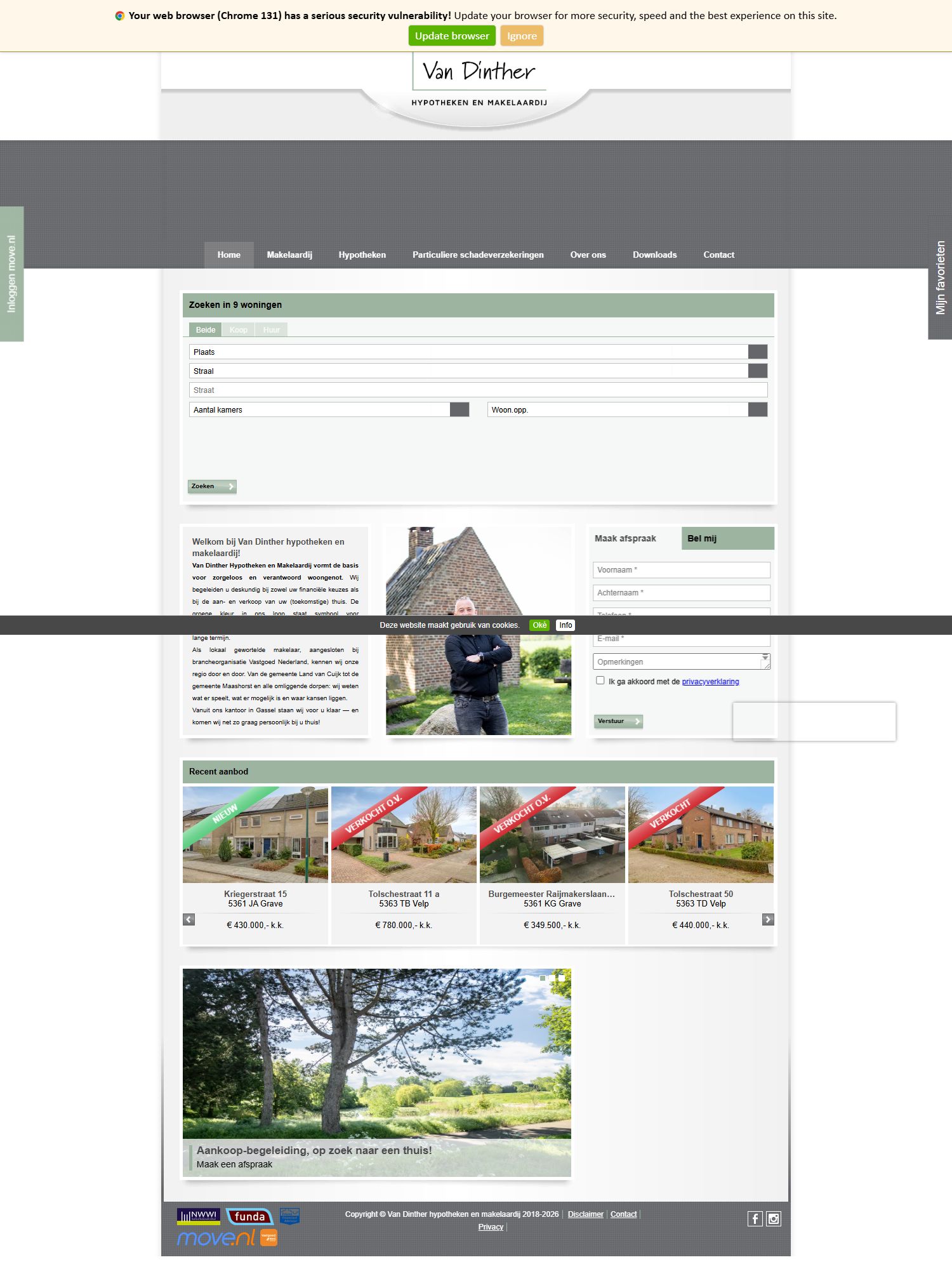Show next listings with right carousel arrow

tap(768, 919)
